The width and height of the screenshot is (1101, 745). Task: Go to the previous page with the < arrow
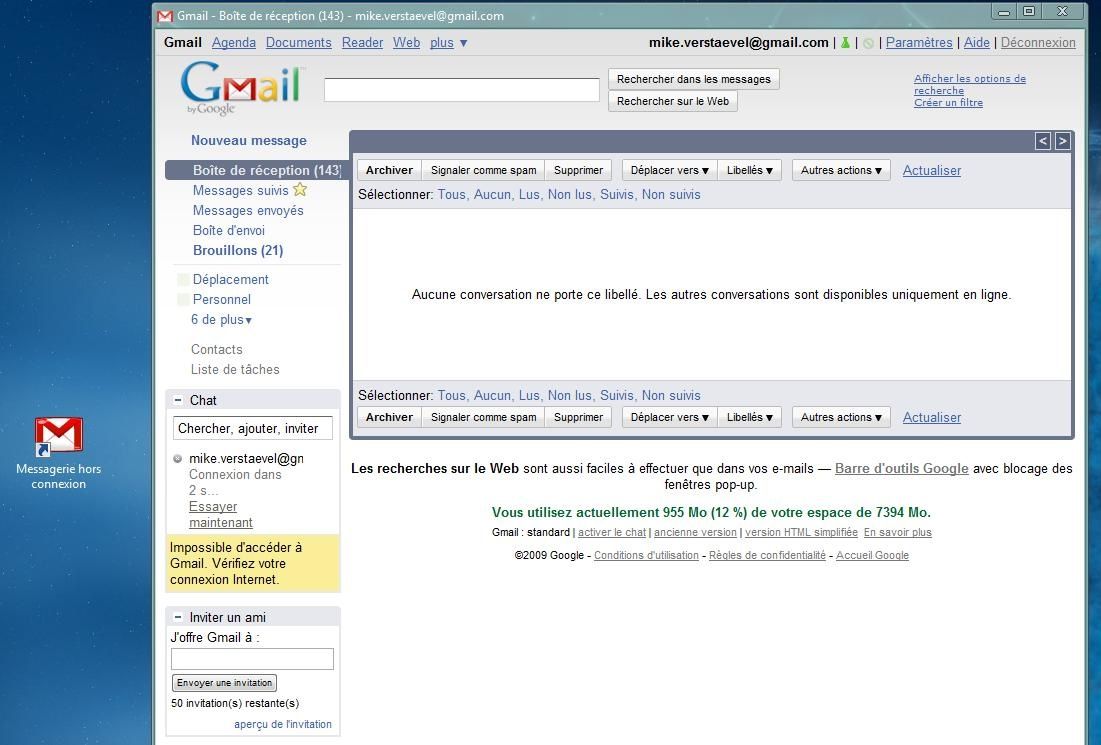pyautogui.click(x=1043, y=141)
